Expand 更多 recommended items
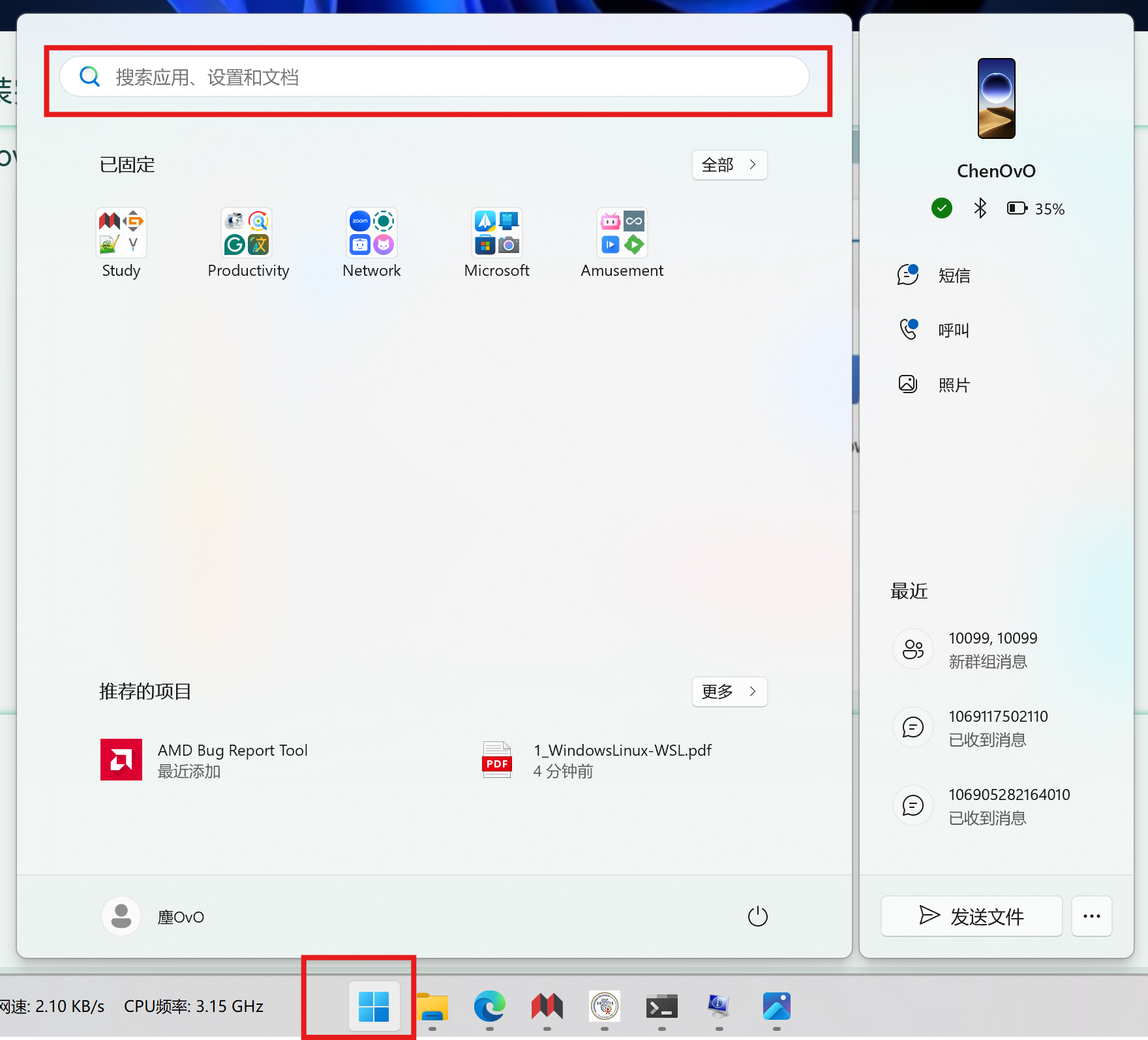Screen dimensions: 1148x1040 click(x=729, y=691)
